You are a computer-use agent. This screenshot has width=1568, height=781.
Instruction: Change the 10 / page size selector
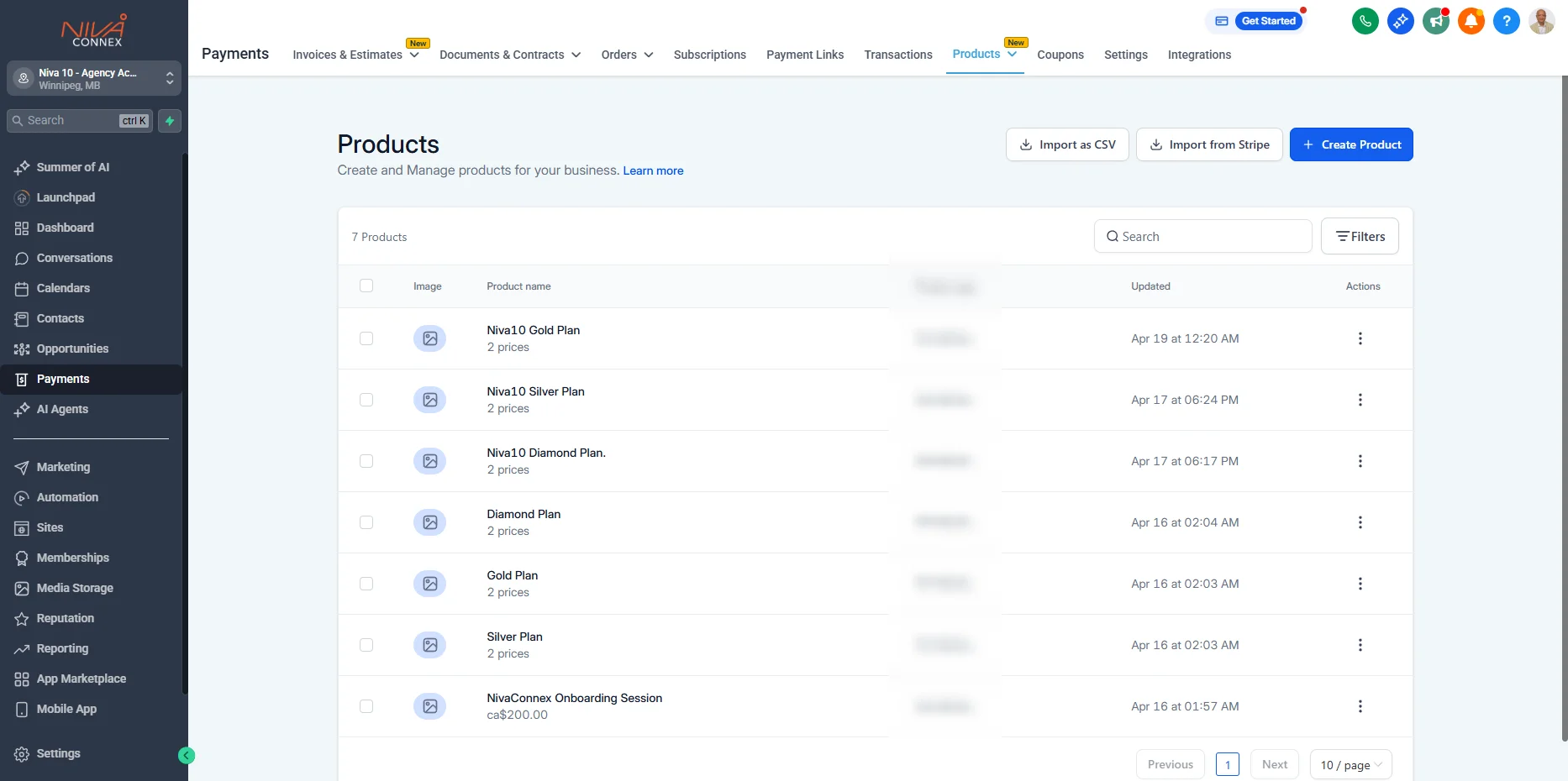pos(1350,765)
